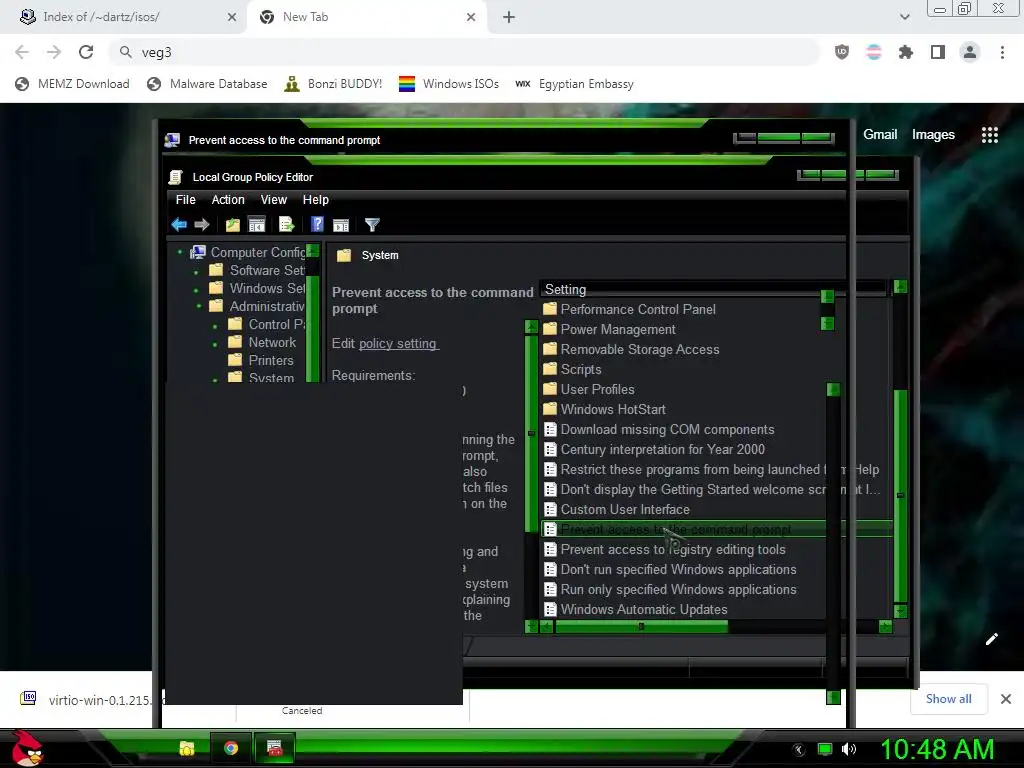The image size is (1024, 768).
Task: Click the striped flag extension icon
Action: click(x=874, y=52)
